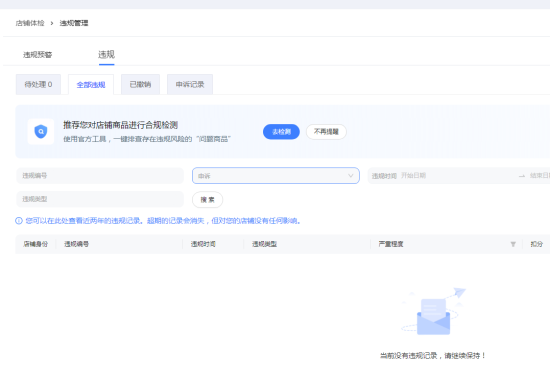
Task: Focus the 违规编号 input field
Action: click(100, 176)
